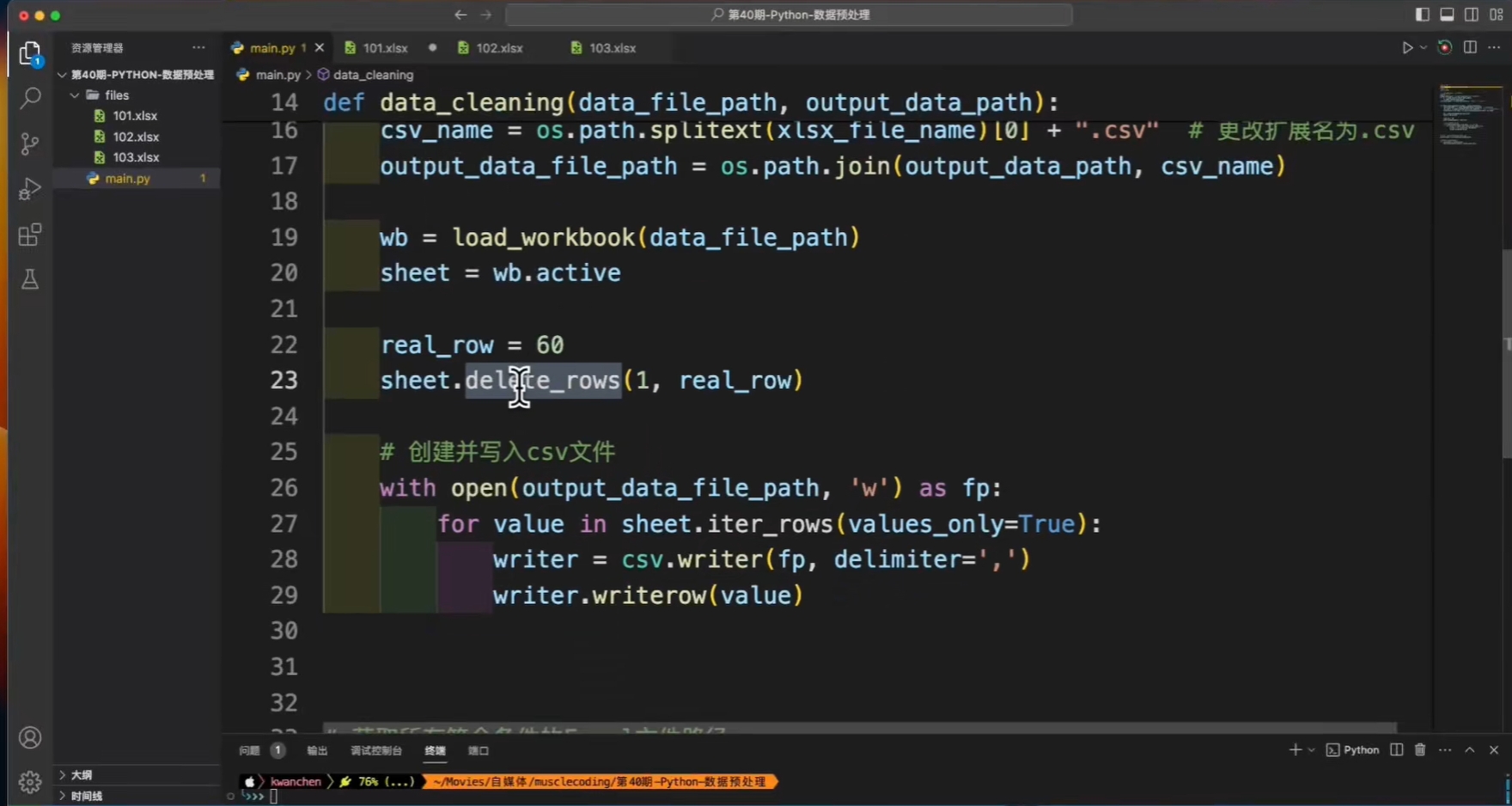Viewport: 1512px width, 806px height.
Task: Open the Accounts icon
Action: pyautogui.click(x=30, y=738)
